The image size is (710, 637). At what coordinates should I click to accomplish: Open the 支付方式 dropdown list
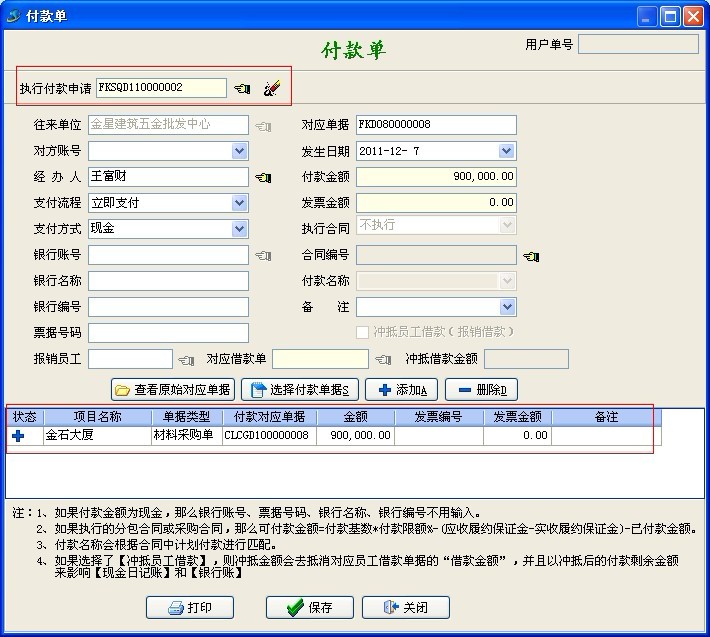[240, 229]
